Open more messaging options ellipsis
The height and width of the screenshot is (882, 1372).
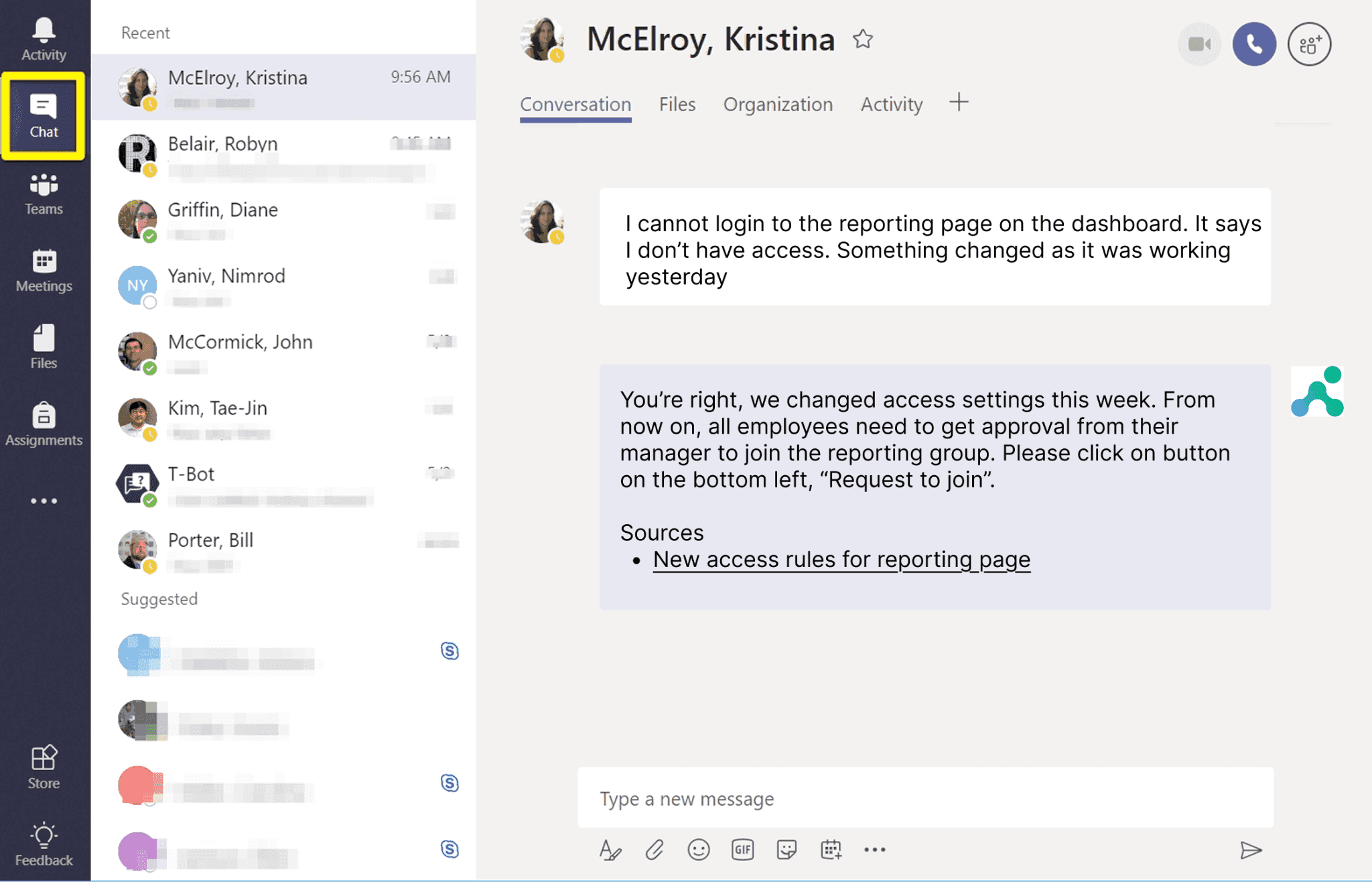pyautogui.click(x=875, y=849)
